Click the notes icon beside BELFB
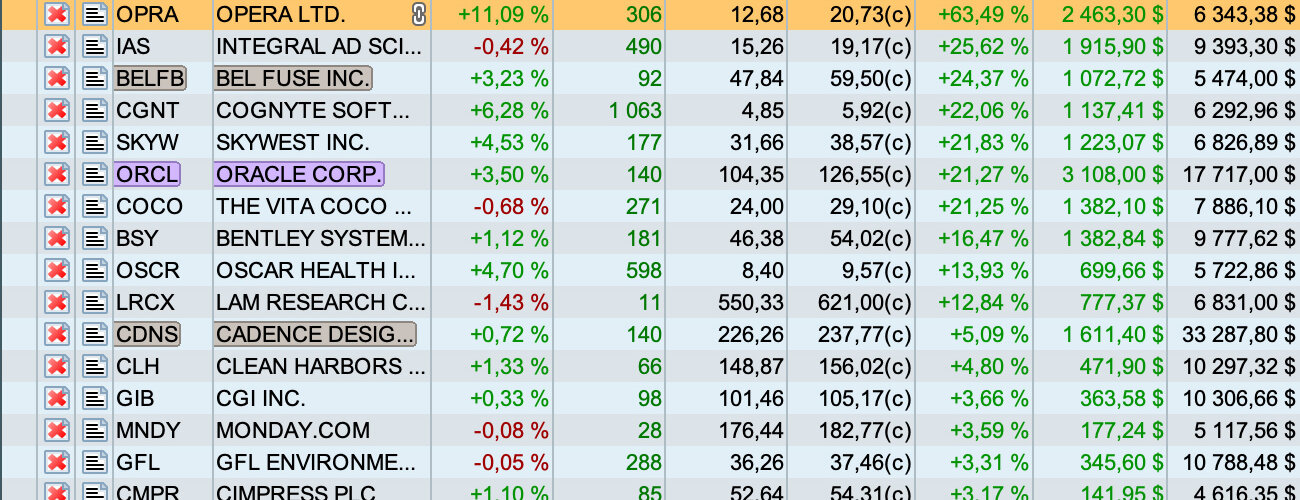This screenshot has height=500, width=1300. pyautogui.click(x=95, y=79)
